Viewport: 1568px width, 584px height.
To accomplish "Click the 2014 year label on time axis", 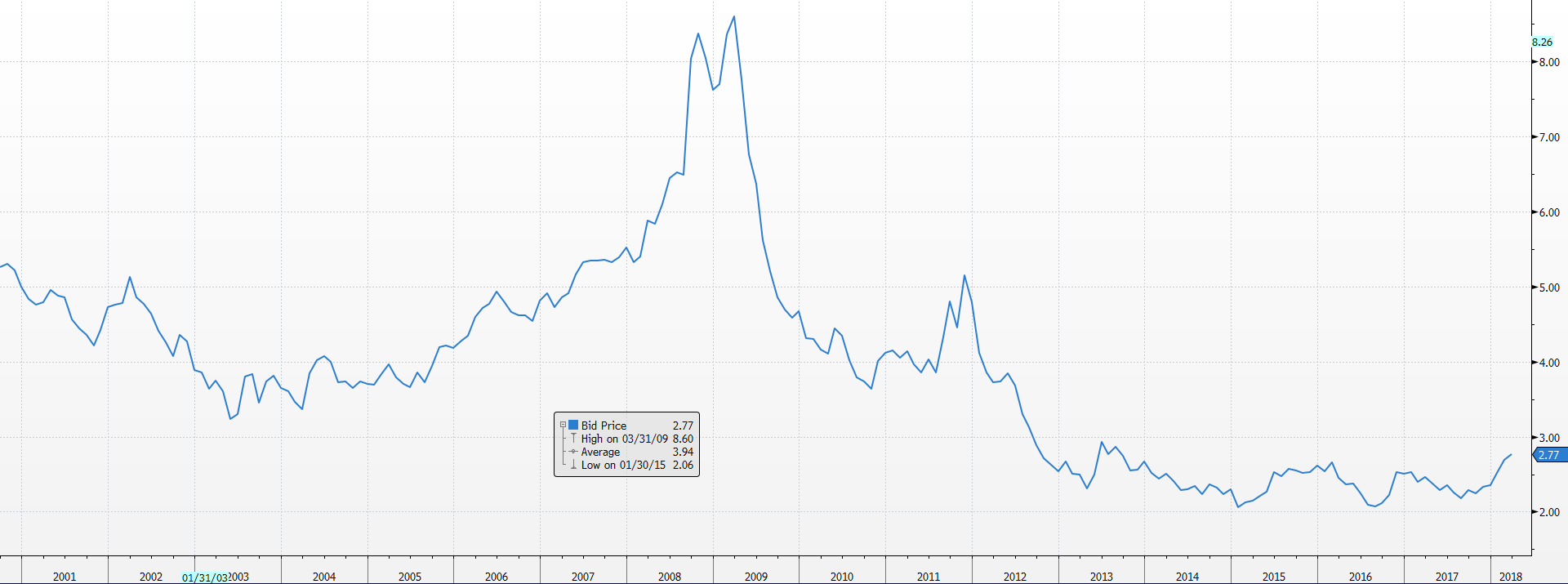I will 1187,577.
